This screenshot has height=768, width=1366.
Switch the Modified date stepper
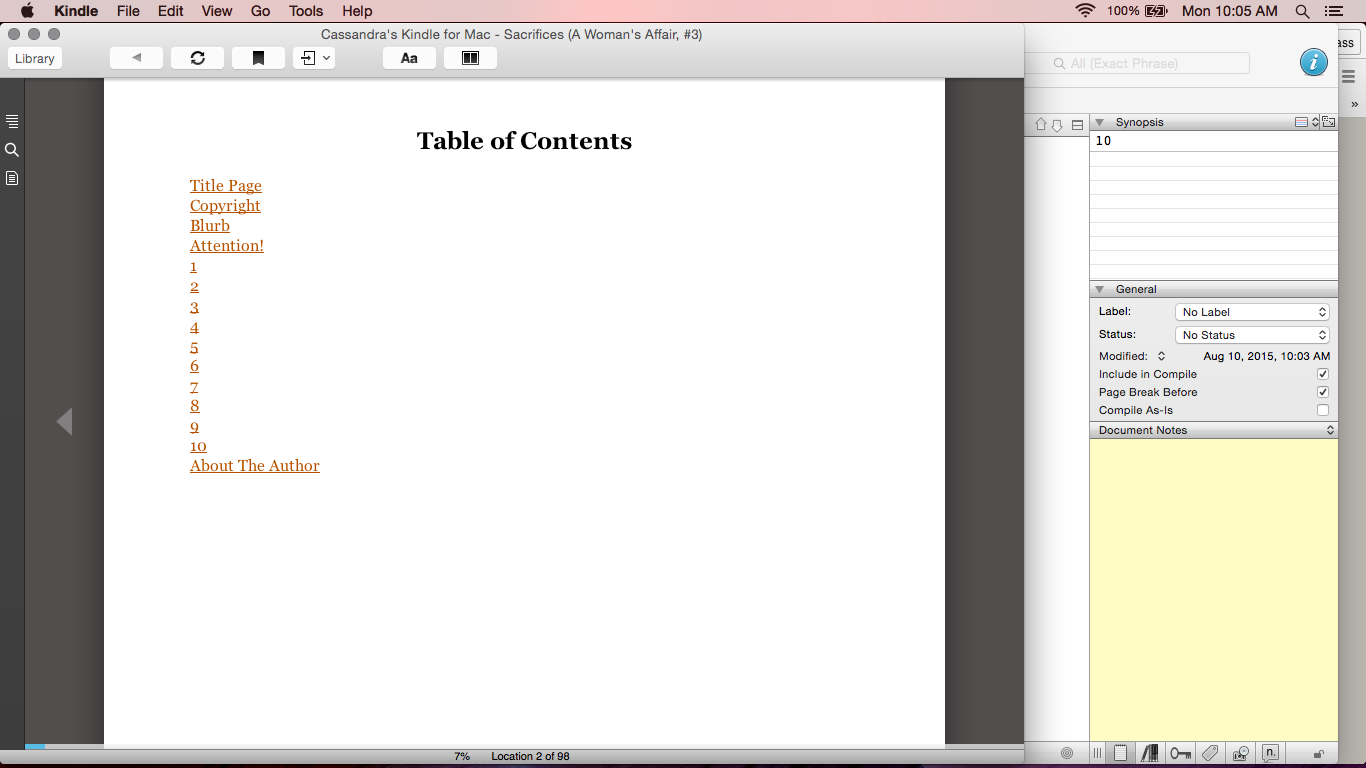(1162, 356)
